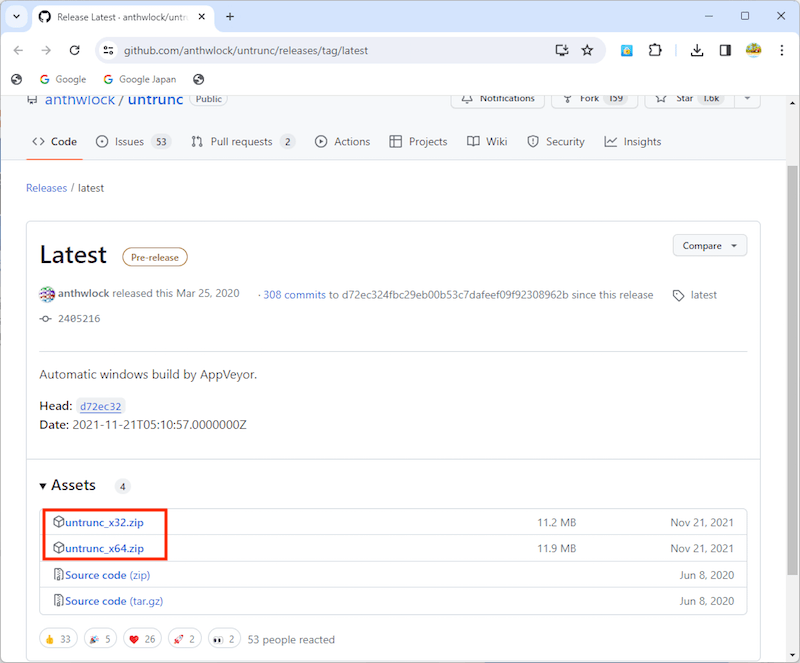The image size is (800, 663).
Task: Switch to the Actions tab
Action: pyautogui.click(x=342, y=142)
